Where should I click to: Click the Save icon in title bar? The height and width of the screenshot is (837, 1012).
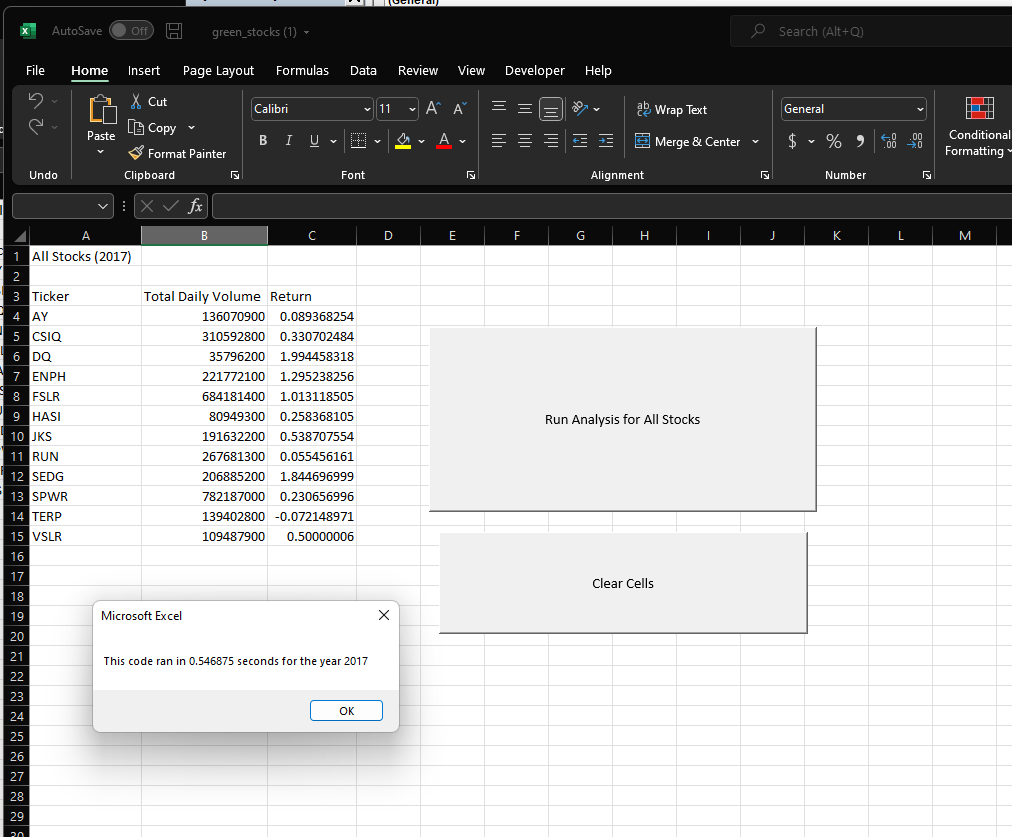tap(174, 31)
